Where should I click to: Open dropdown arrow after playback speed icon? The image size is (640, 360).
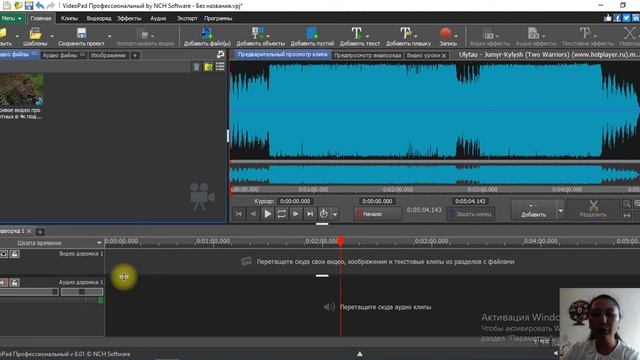pos(335,214)
